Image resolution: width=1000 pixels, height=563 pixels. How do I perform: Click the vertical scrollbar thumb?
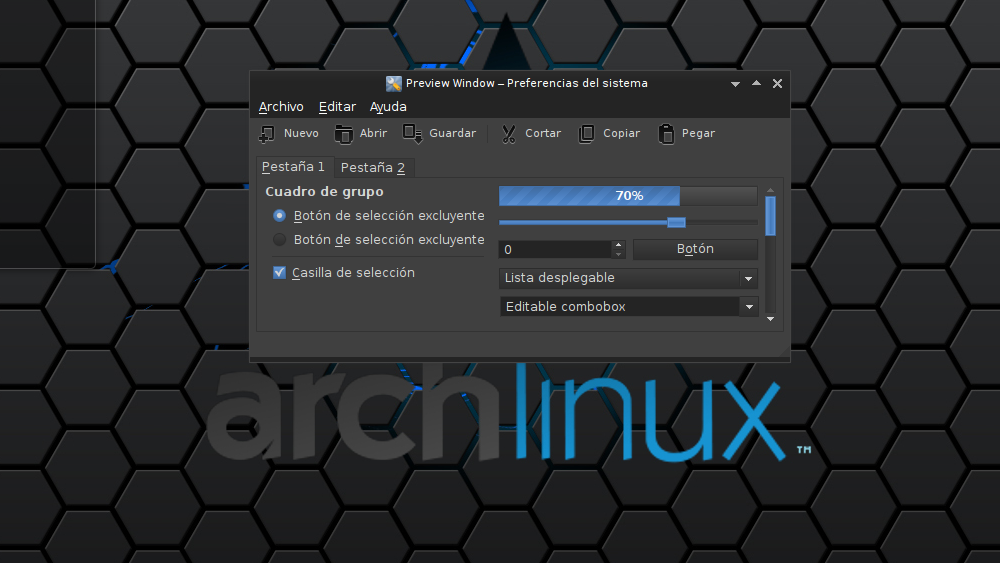(x=770, y=216)
